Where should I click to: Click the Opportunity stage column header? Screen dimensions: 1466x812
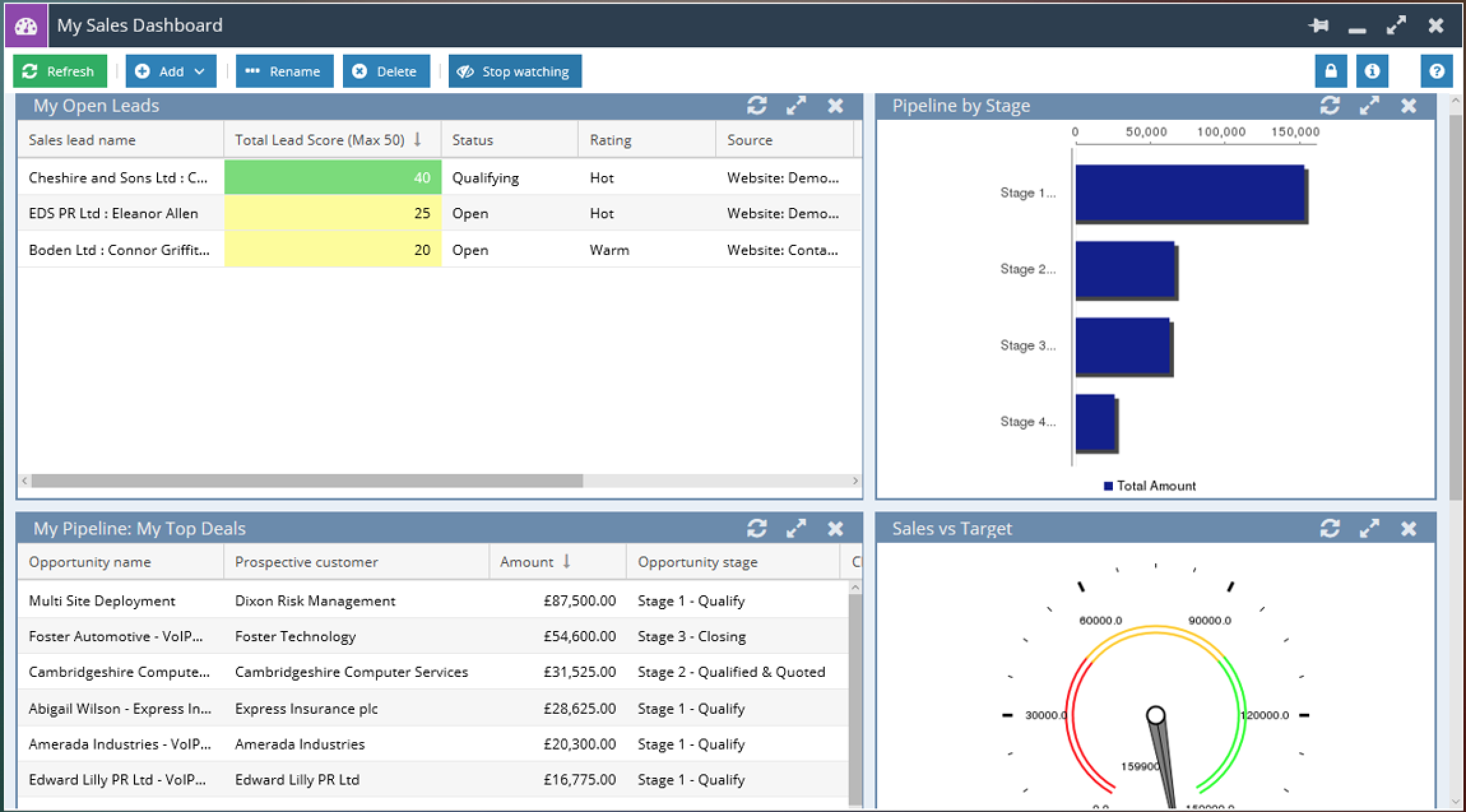pyautogui.click(x=697, y=562)
